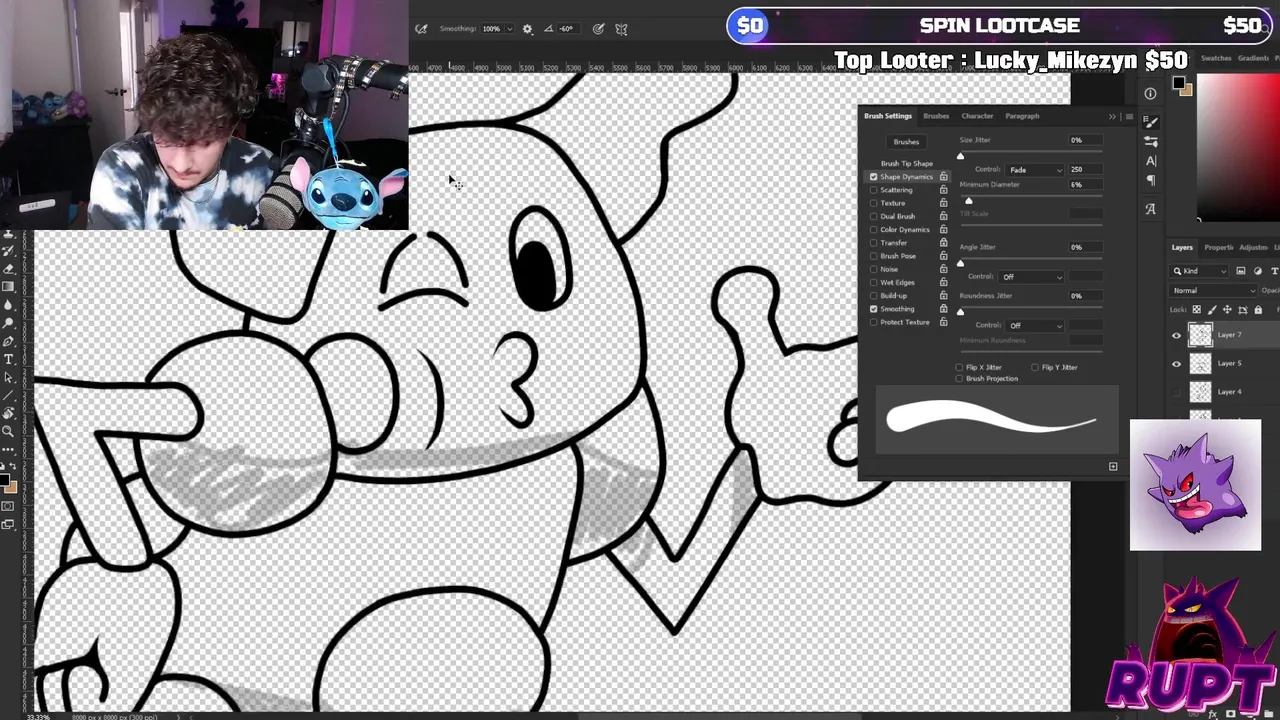Enable Flip Y Jitter checkbox

[1035, 367]
